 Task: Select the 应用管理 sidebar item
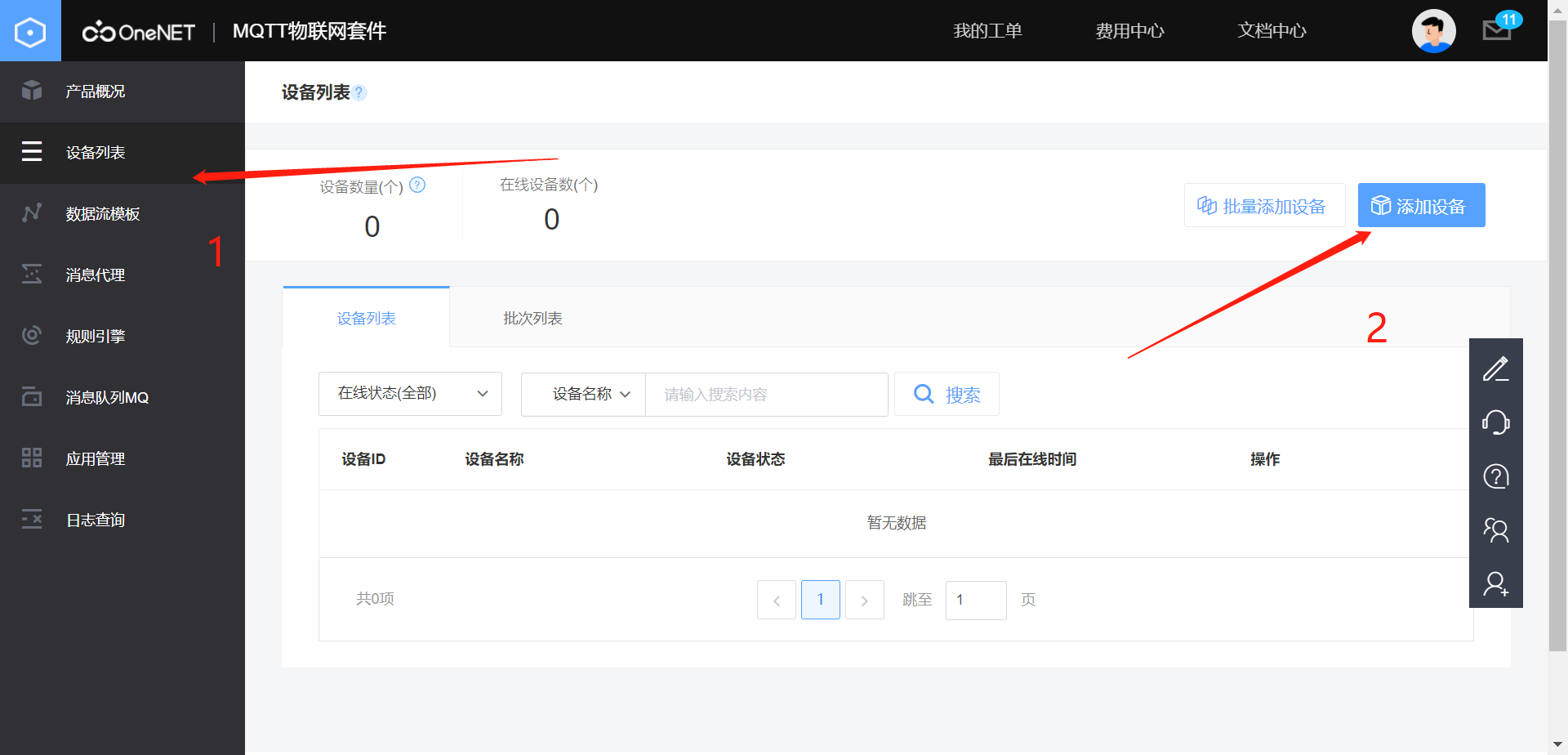(x=95, y=458)
